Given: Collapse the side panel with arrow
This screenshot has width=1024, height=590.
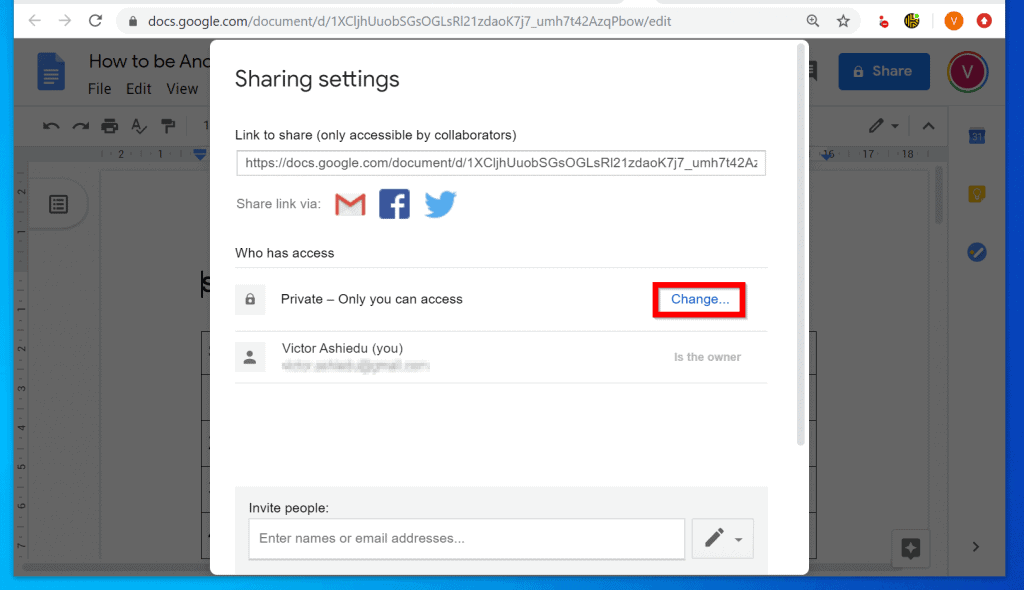Looking at the screenshot, I should point(976,547).
